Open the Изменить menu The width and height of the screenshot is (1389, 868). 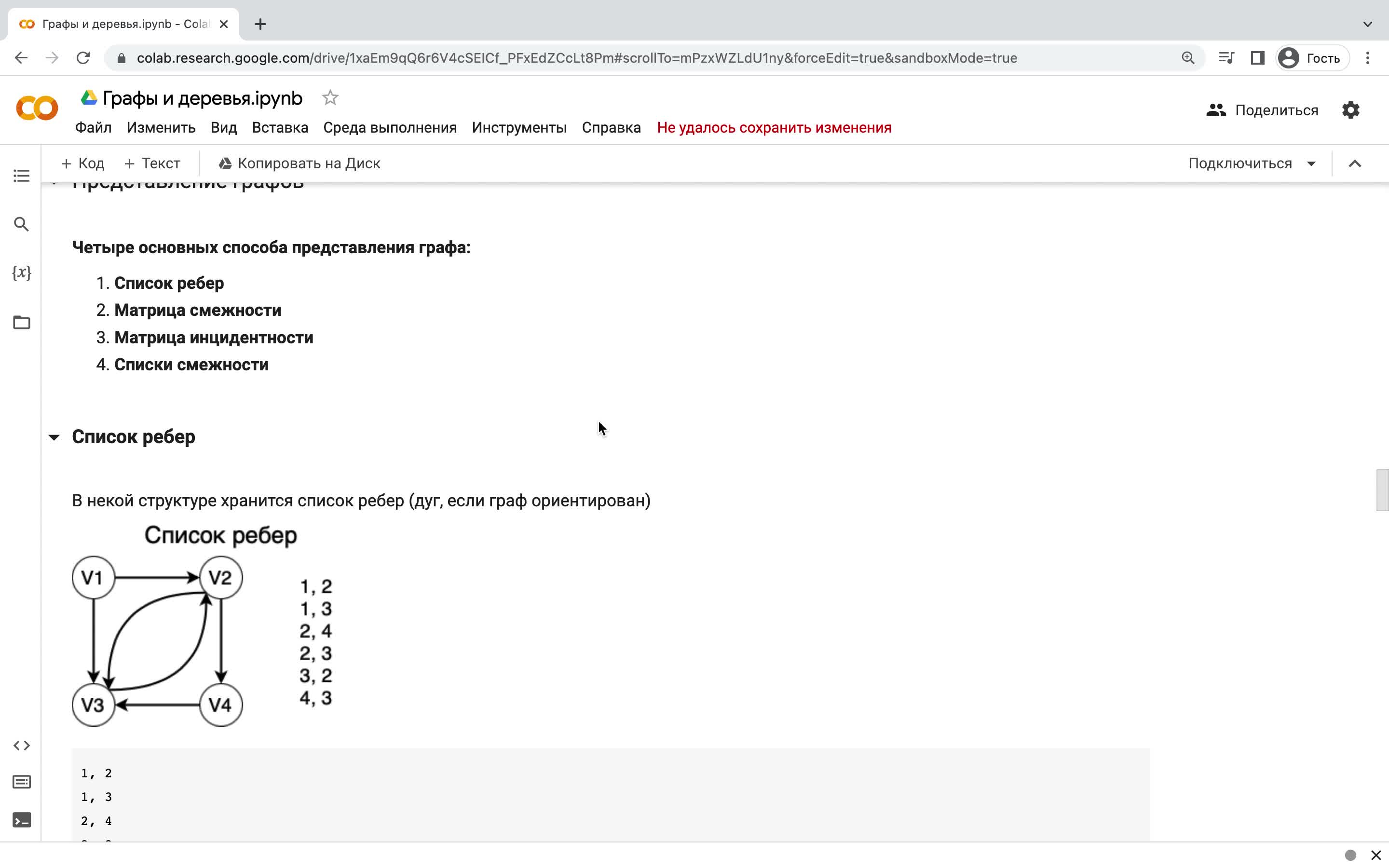click(161, 127)
